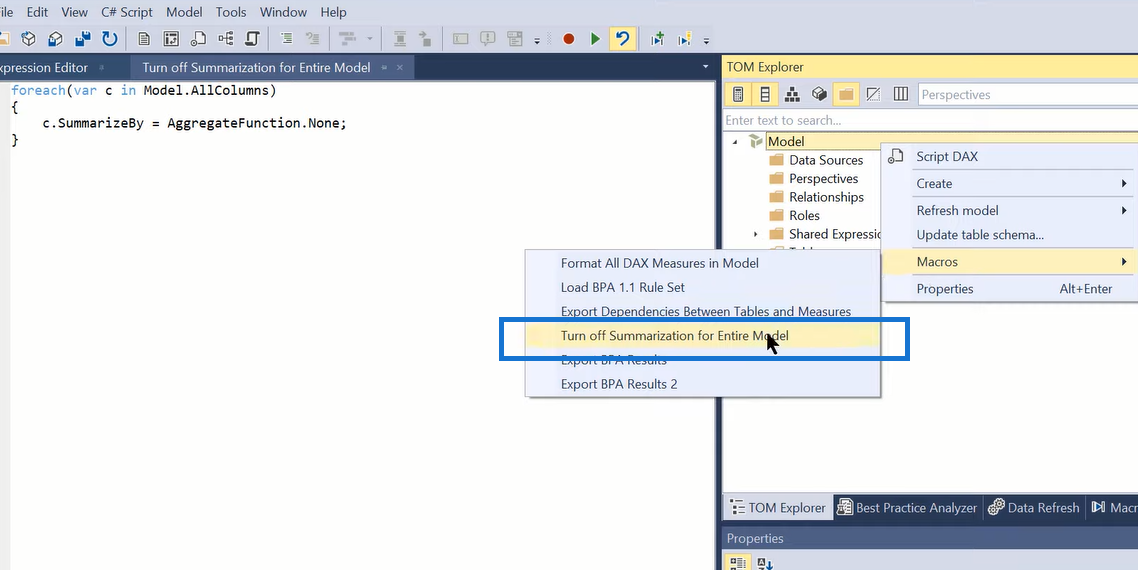Toggle measures calculator filter in TOM Explorer
Screen dimensions: 1138x570
point(738,94)
